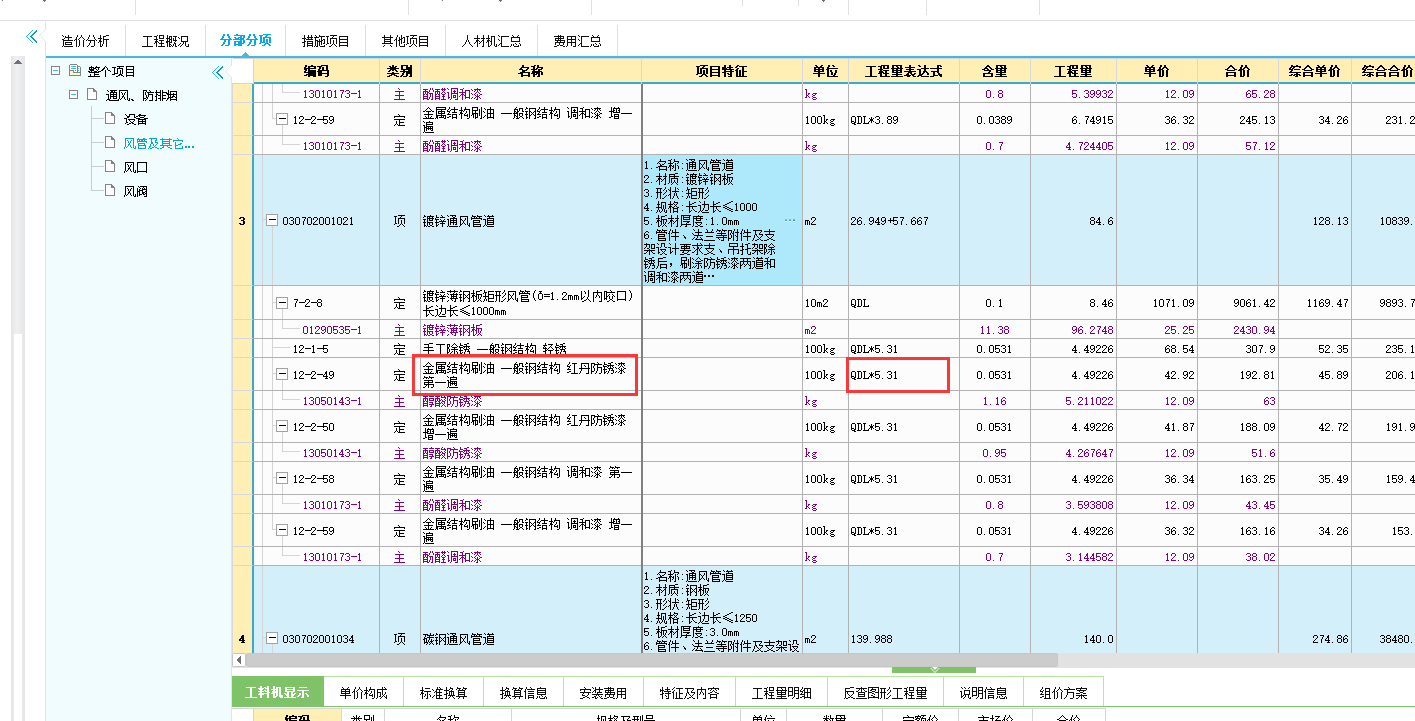
Task: Select the 说明信息 bottom tab
Action: point(983,692)
